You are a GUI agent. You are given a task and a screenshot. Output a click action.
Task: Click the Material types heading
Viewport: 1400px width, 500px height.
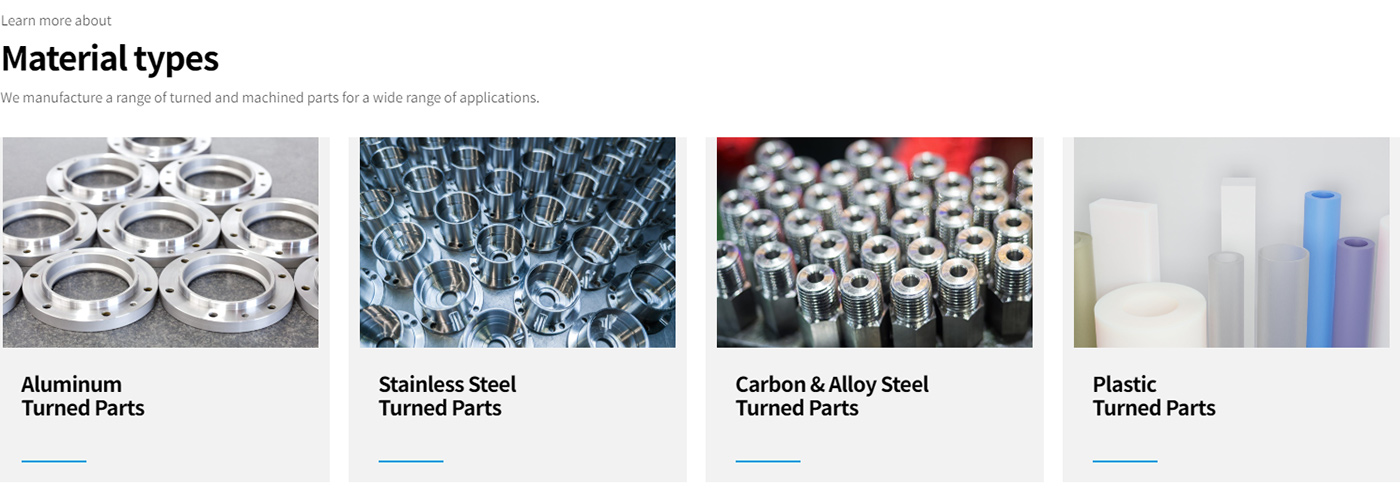110,58
